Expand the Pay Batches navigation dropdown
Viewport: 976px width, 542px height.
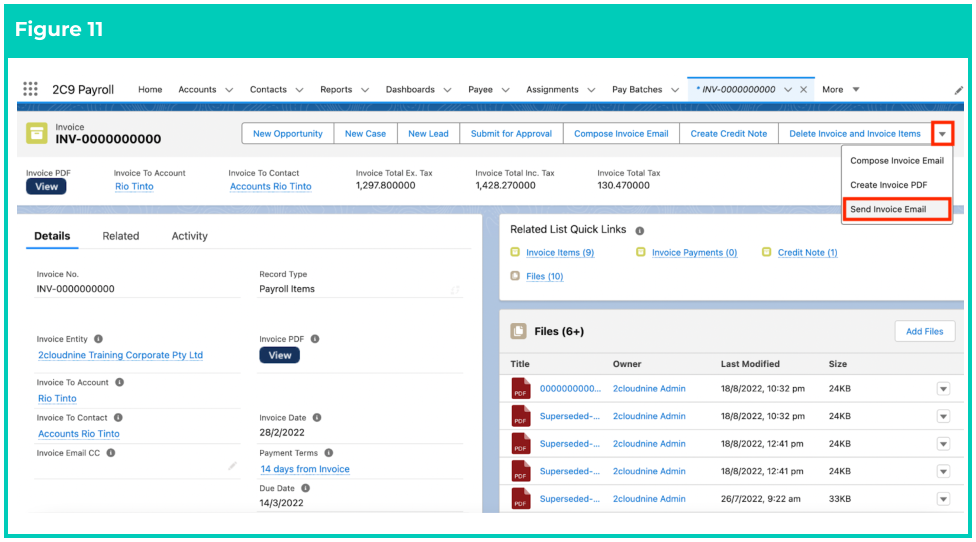pos(675,90)
